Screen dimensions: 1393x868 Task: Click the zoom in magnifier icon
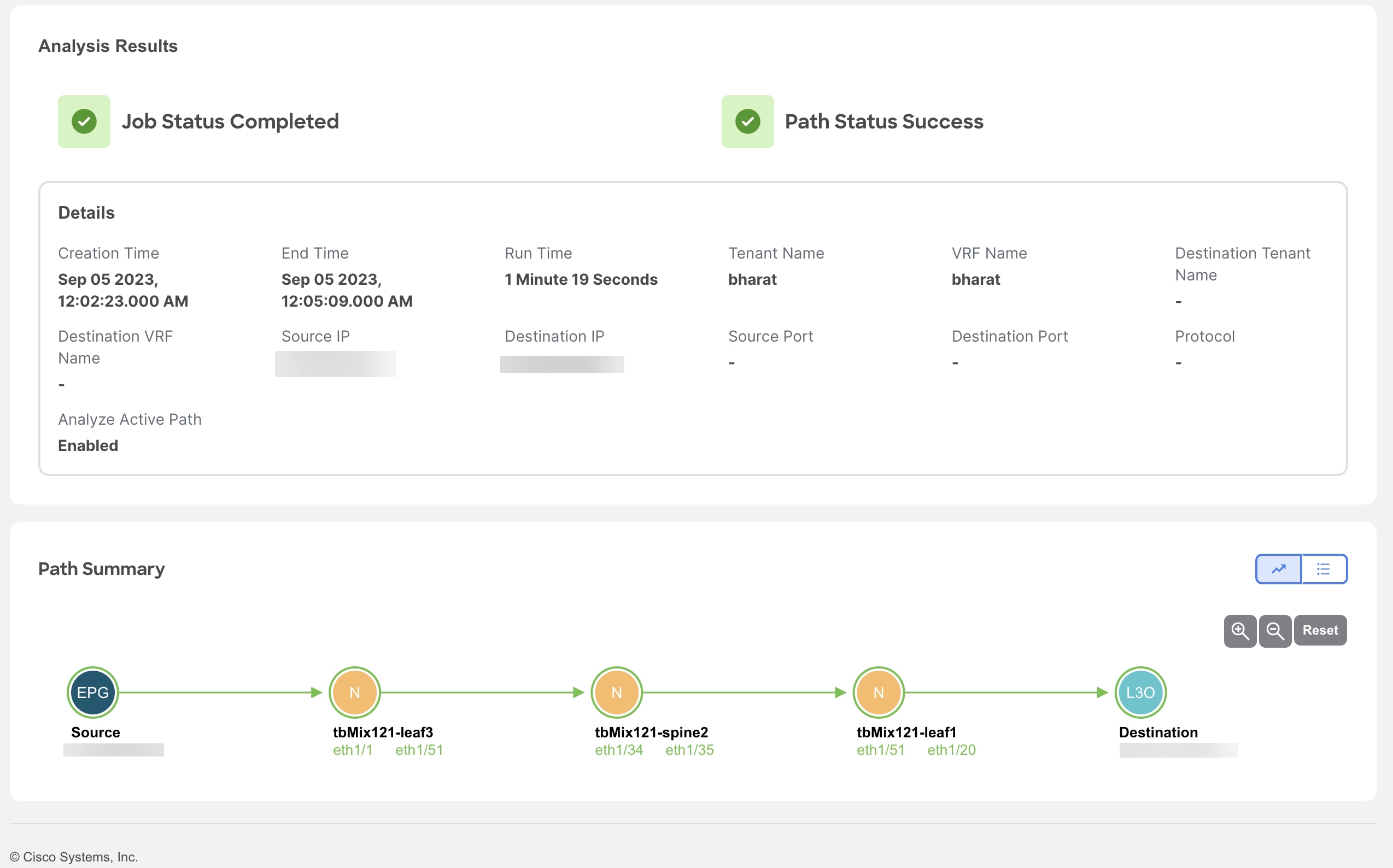tap(1240, 630)
